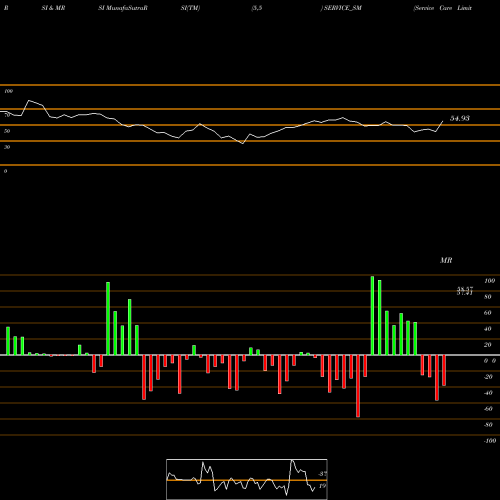Click the RSI current value 54.93 label
Viewport: 500px width, 500px height.
pos(460,118)
